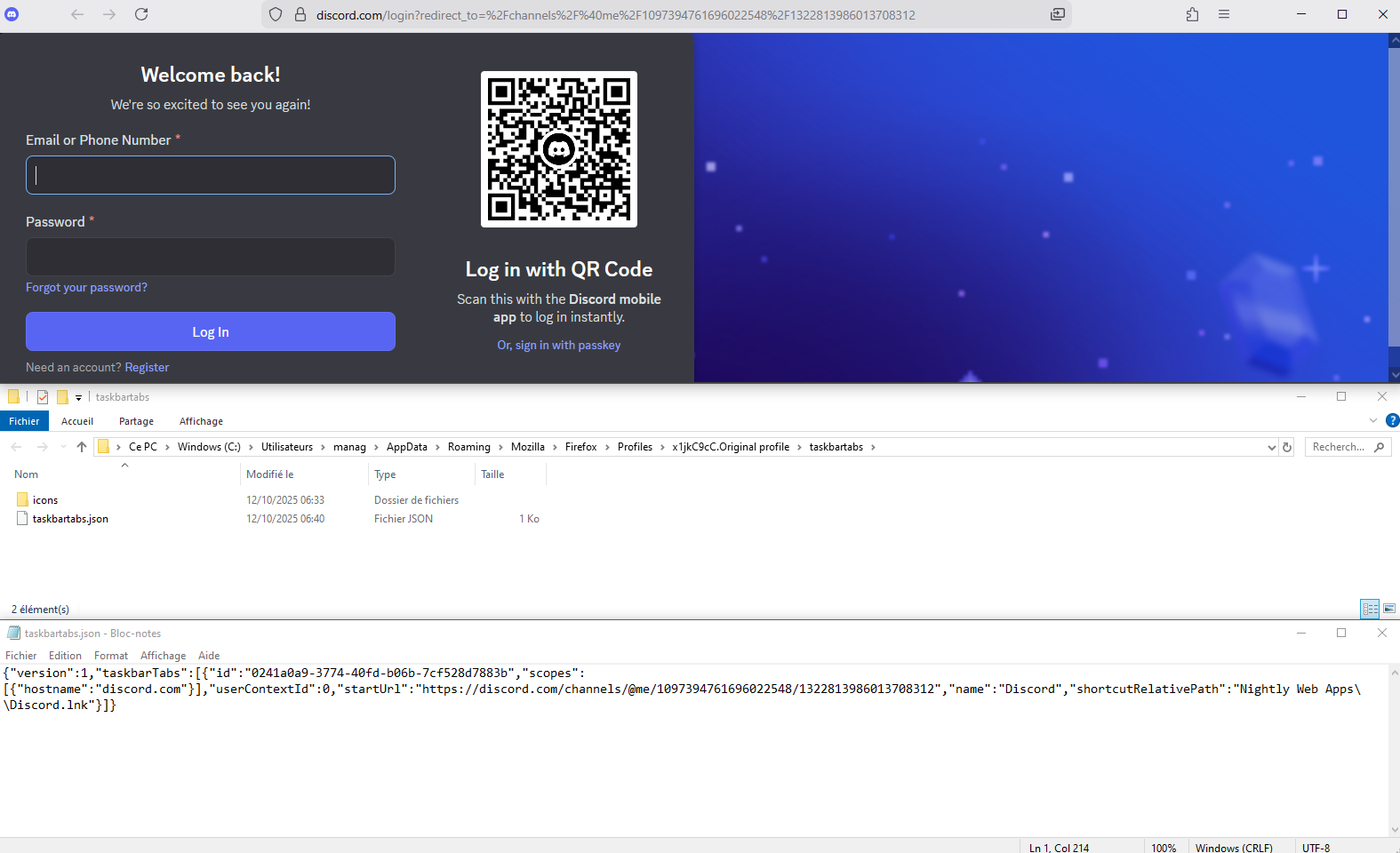Click the Forgot your password link
Viewport: 1400px width, 853px height.
[86, 287]
